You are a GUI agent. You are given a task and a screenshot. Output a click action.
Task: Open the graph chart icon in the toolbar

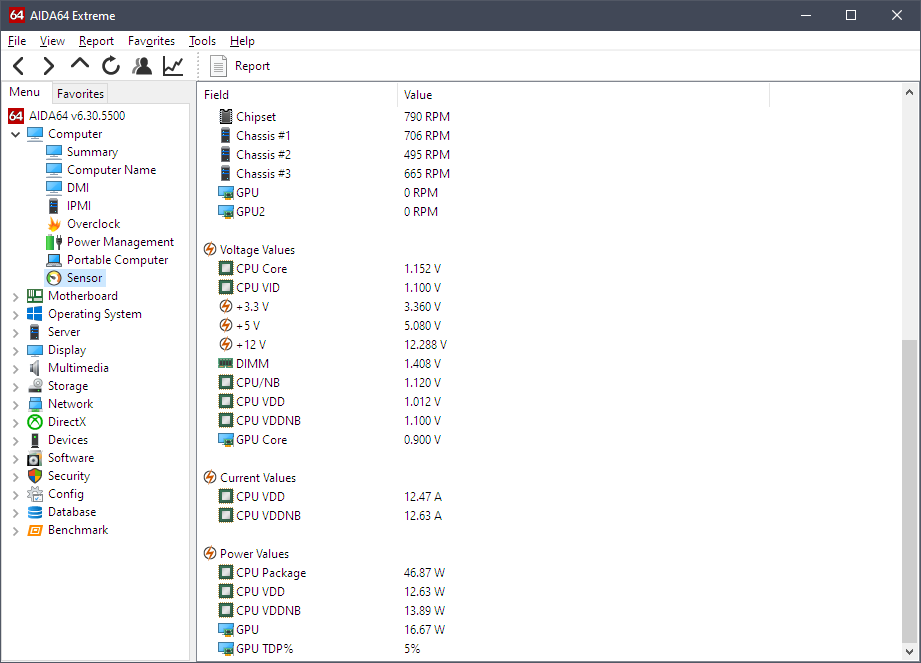173,66
